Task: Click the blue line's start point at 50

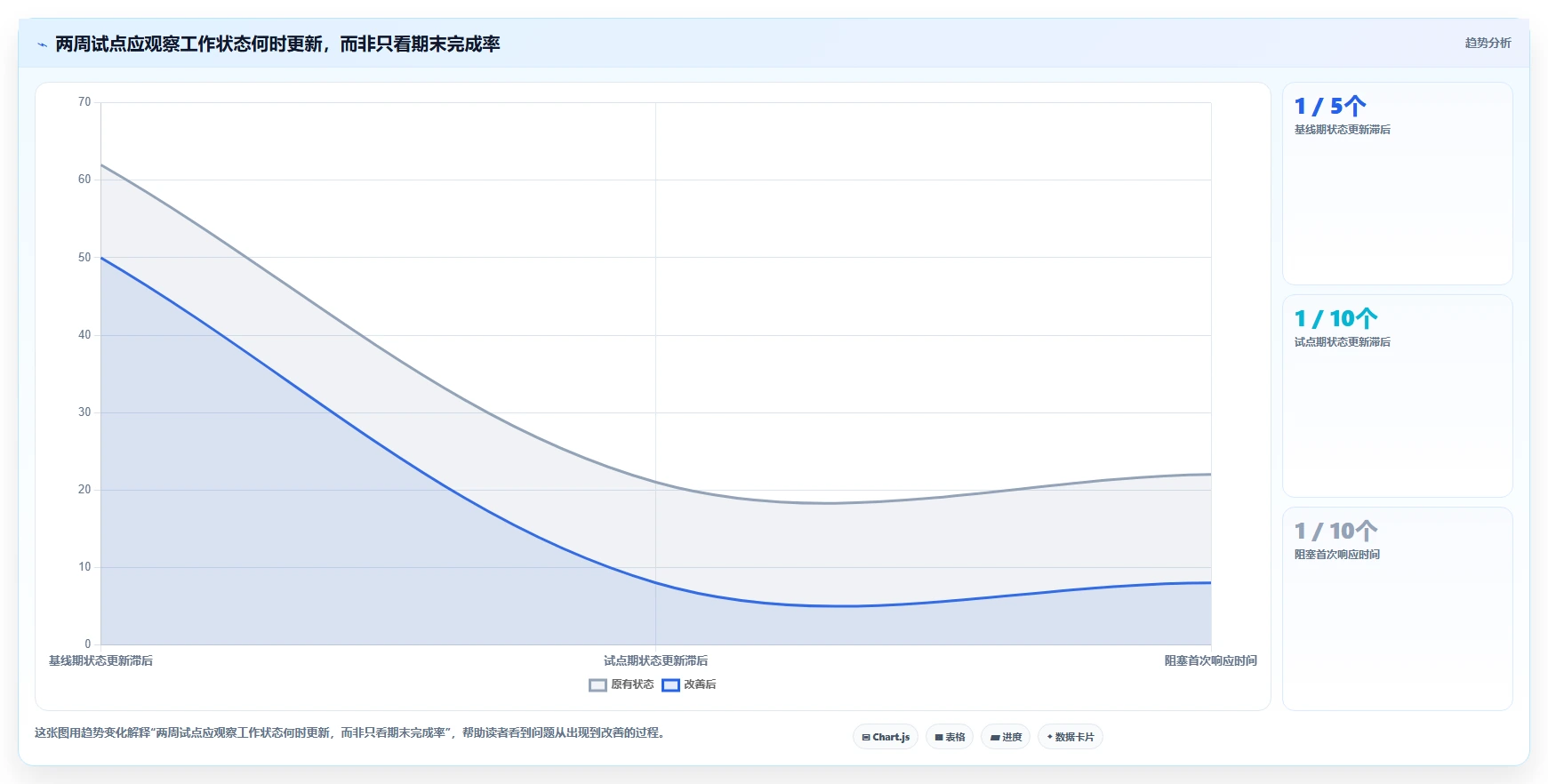Action: 101,258
